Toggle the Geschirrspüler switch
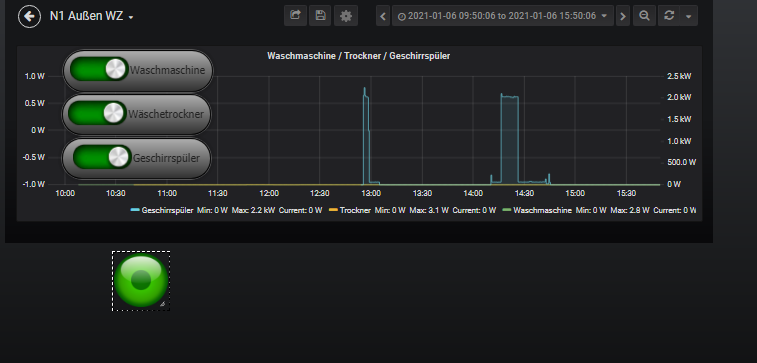This screenshot has height=363, width=757. coord(102,157)
